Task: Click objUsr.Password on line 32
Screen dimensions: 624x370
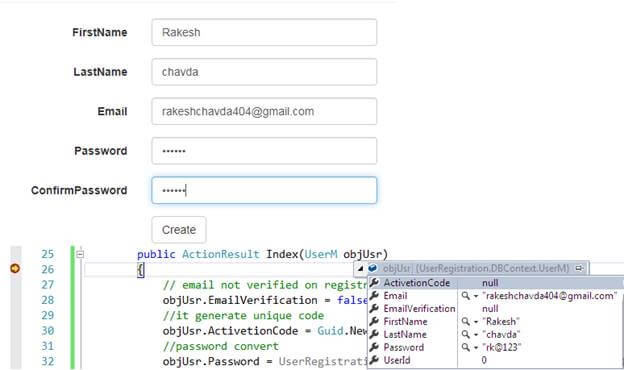Action: pos(211,361)
